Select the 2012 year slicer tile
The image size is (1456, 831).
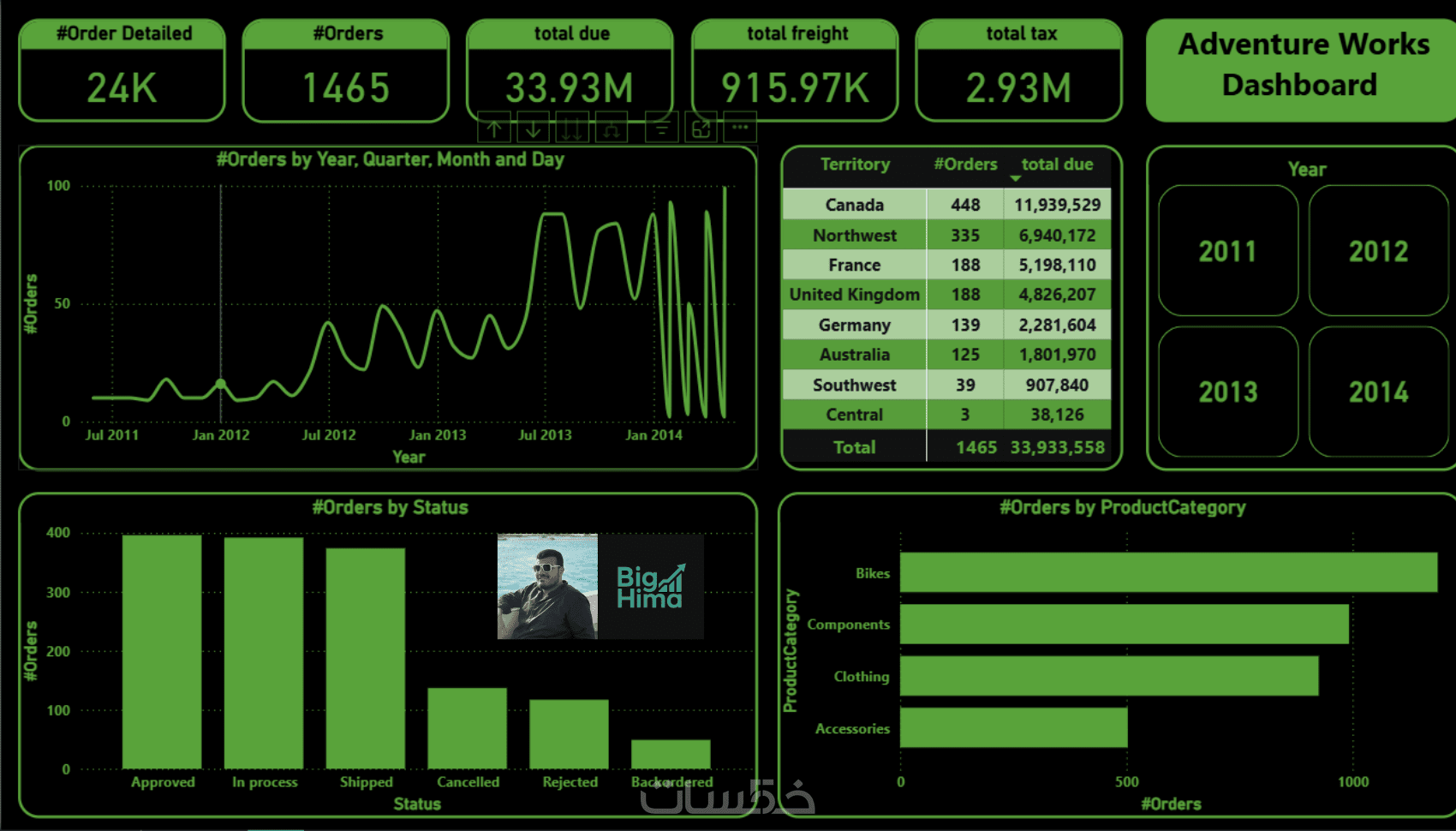[1378, 250]
